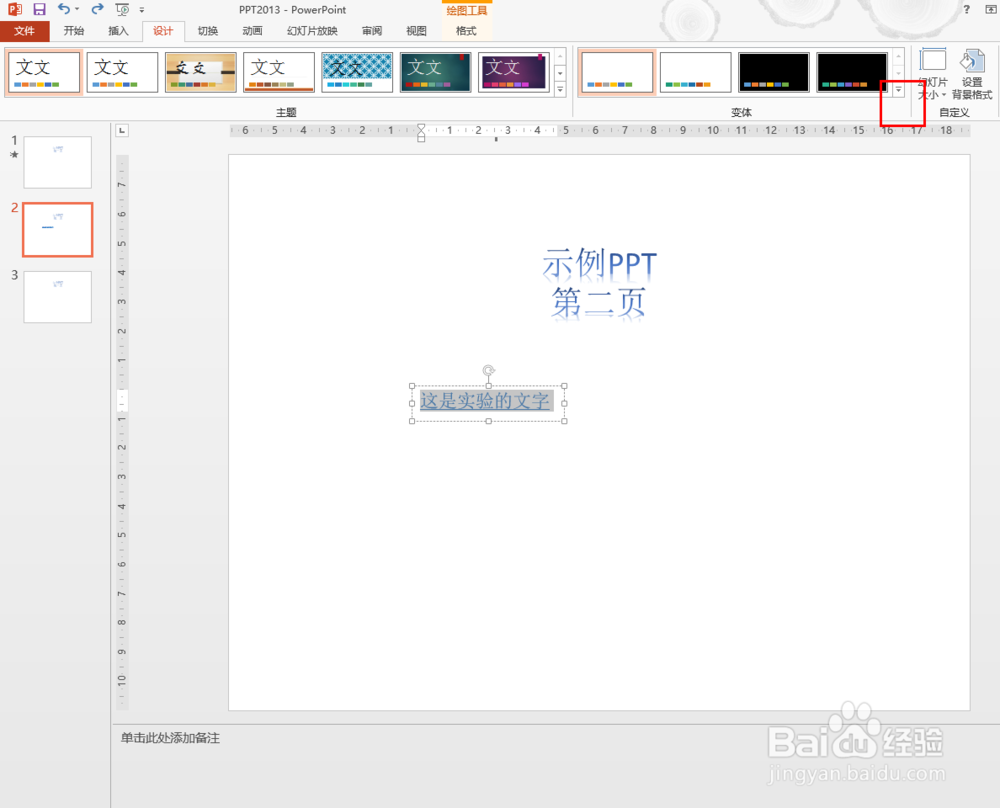Screen dimensions: 1000x808
Task: Select the second black variant
Action: 852,73
